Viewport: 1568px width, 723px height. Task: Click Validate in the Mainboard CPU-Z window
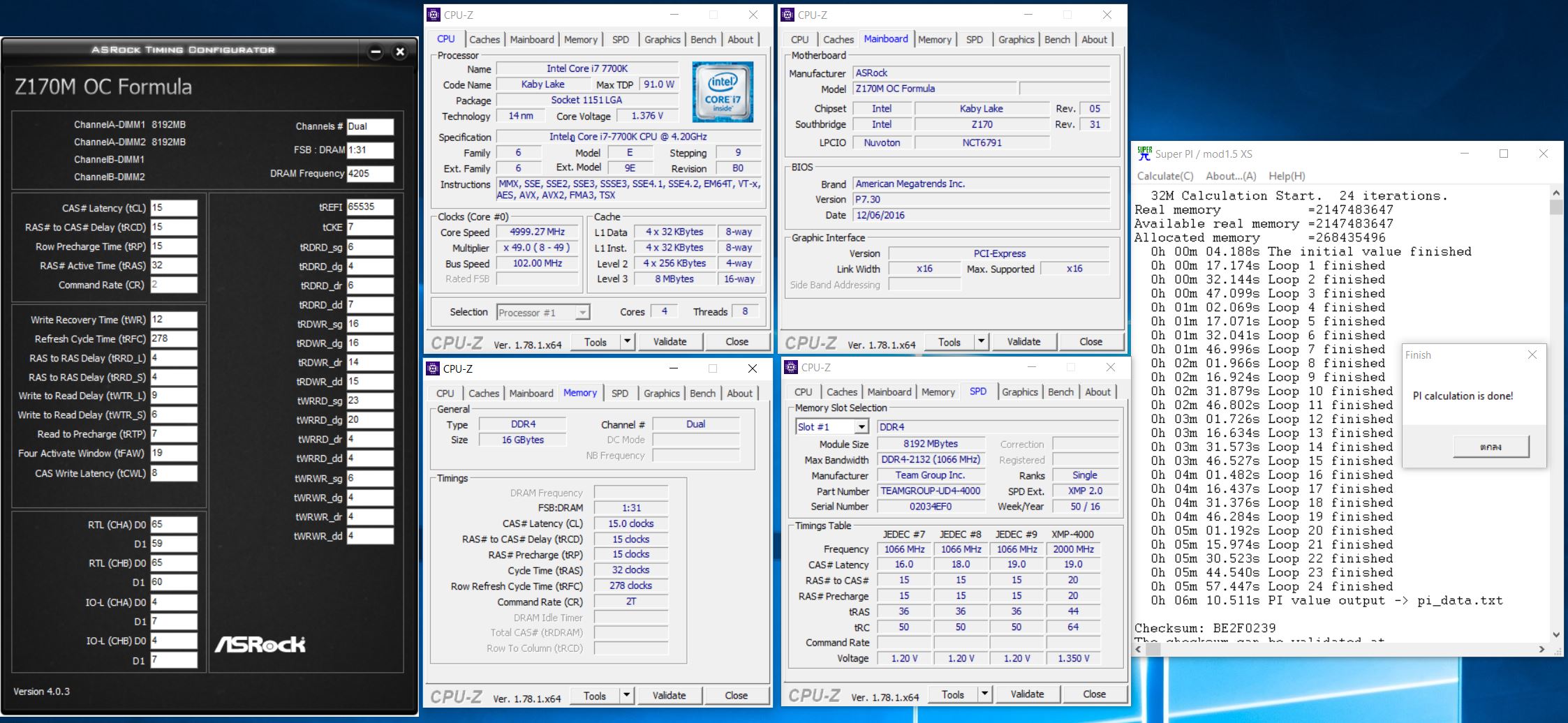[x=1023, y=341]
